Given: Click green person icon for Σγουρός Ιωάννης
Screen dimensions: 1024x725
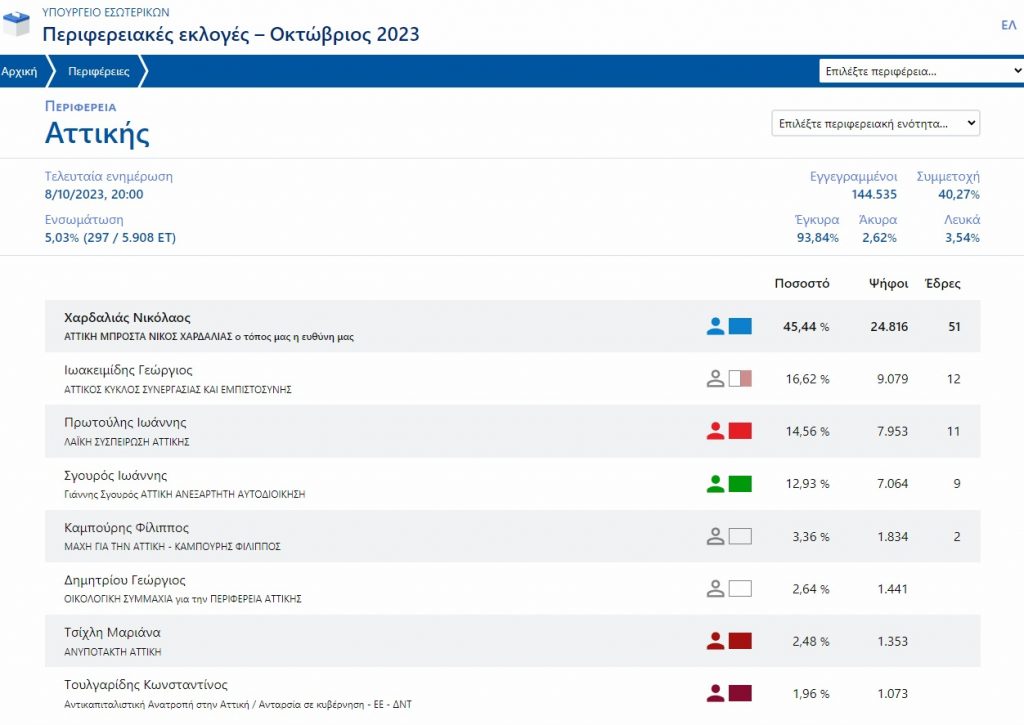Looking at the screenshot, I should [x=715, y=484].
